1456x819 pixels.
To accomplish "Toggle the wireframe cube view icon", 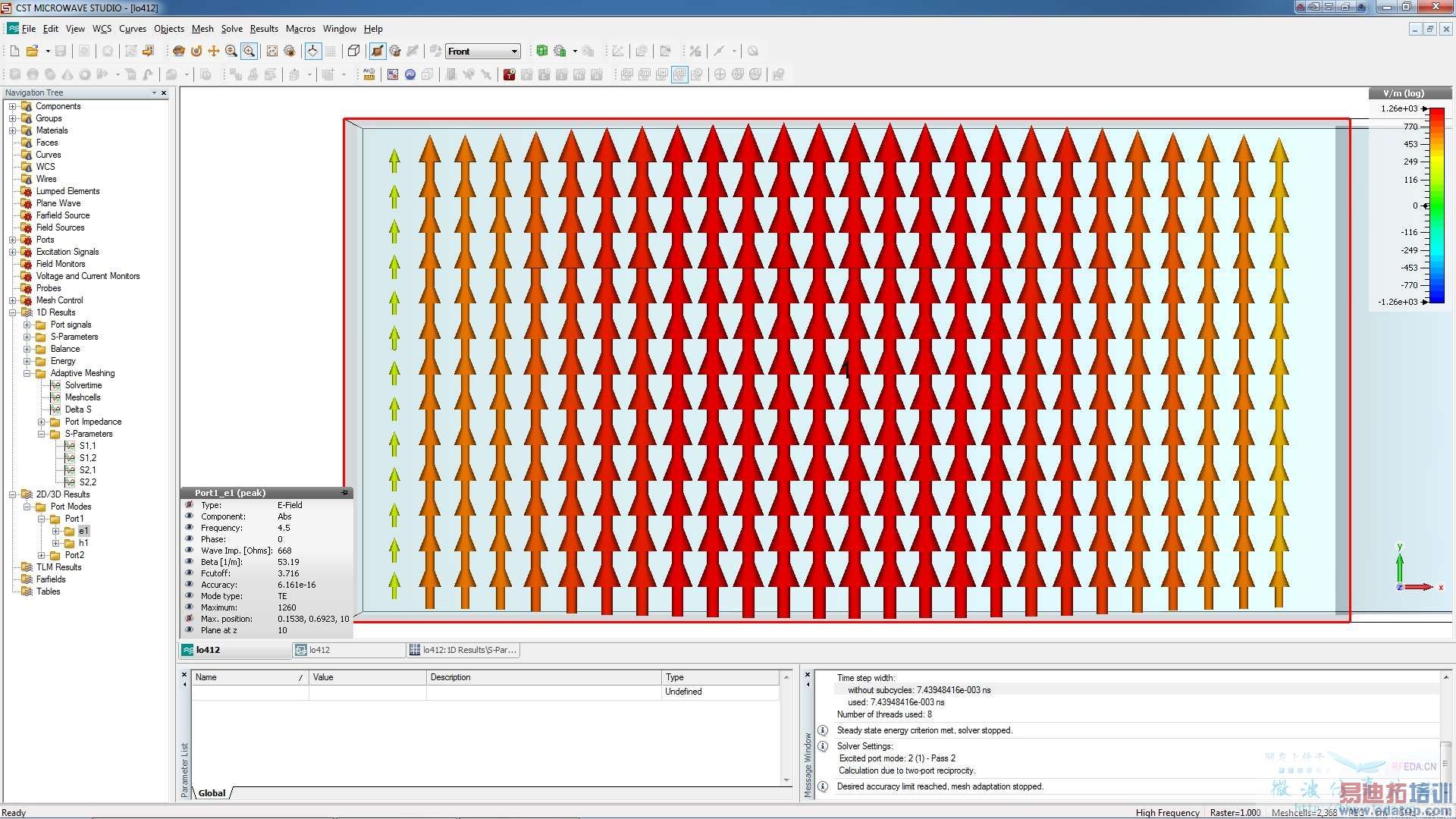I will (353, 51).
